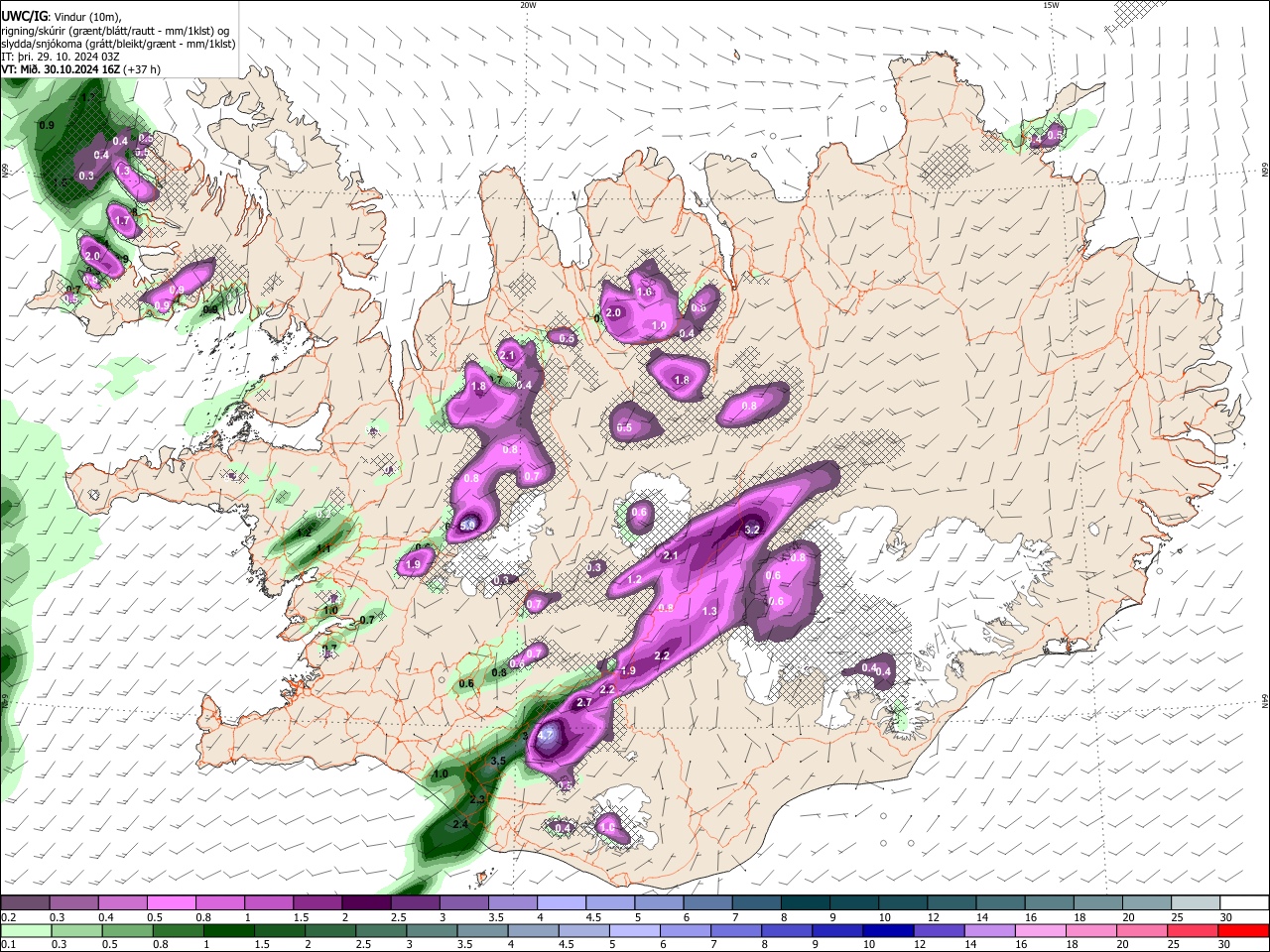Screen dimensions: 1270x952
Task: Select the white 30 swatch in upper legend row
Action: pyautogui.click(x=1244, y=903)
